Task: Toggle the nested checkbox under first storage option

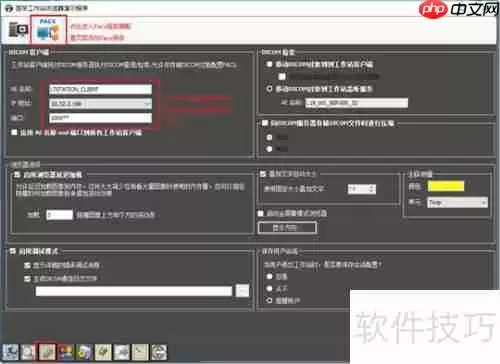Action: [282, 76]
